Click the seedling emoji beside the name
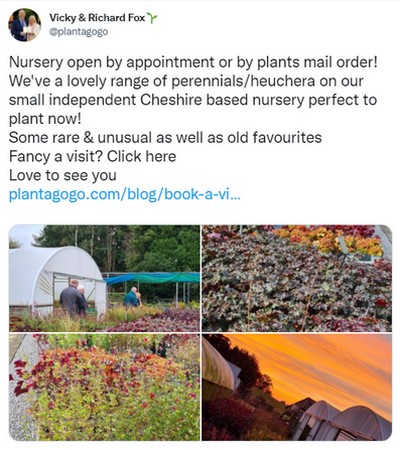 coord(152,18)
